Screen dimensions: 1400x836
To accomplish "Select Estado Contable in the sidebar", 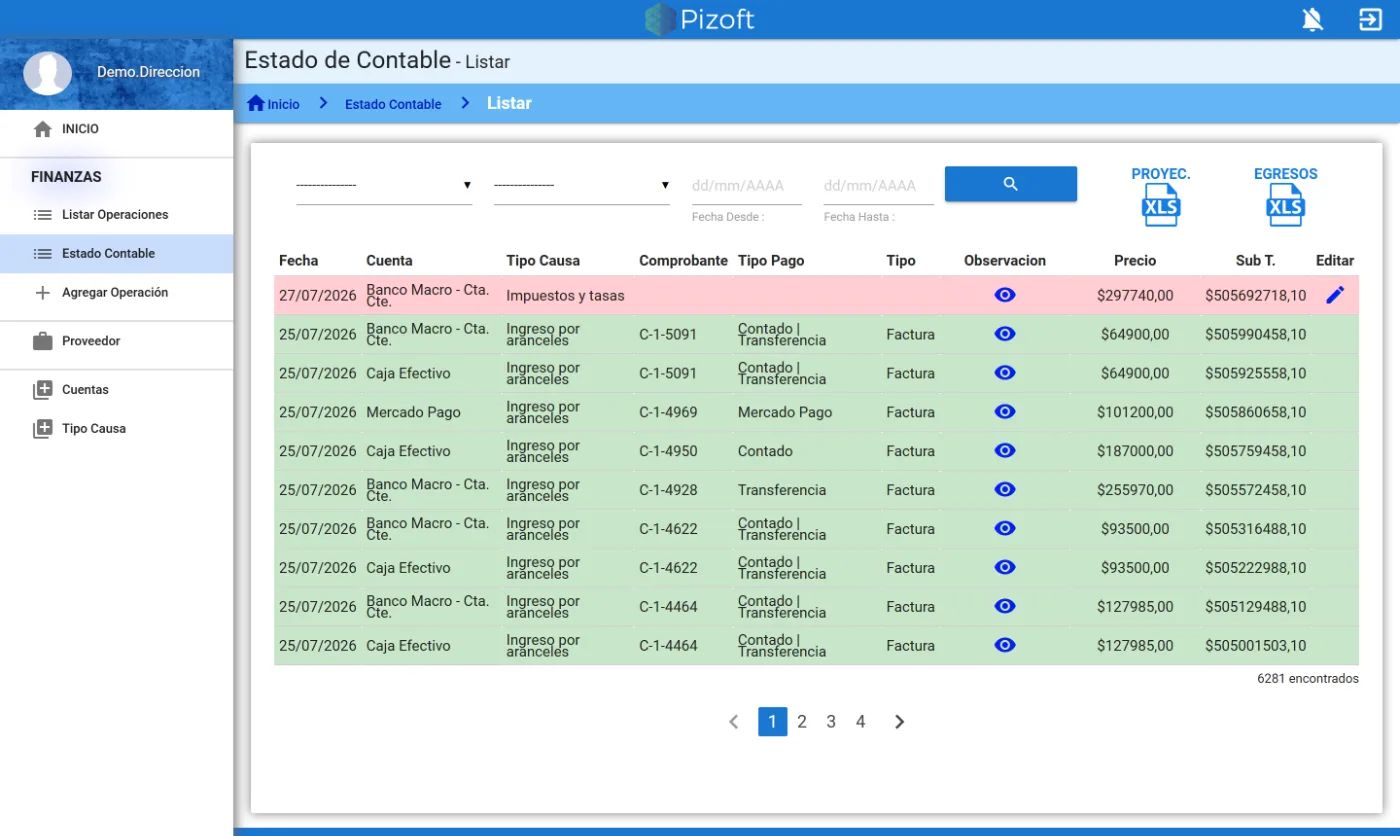I will coord(116,254).
